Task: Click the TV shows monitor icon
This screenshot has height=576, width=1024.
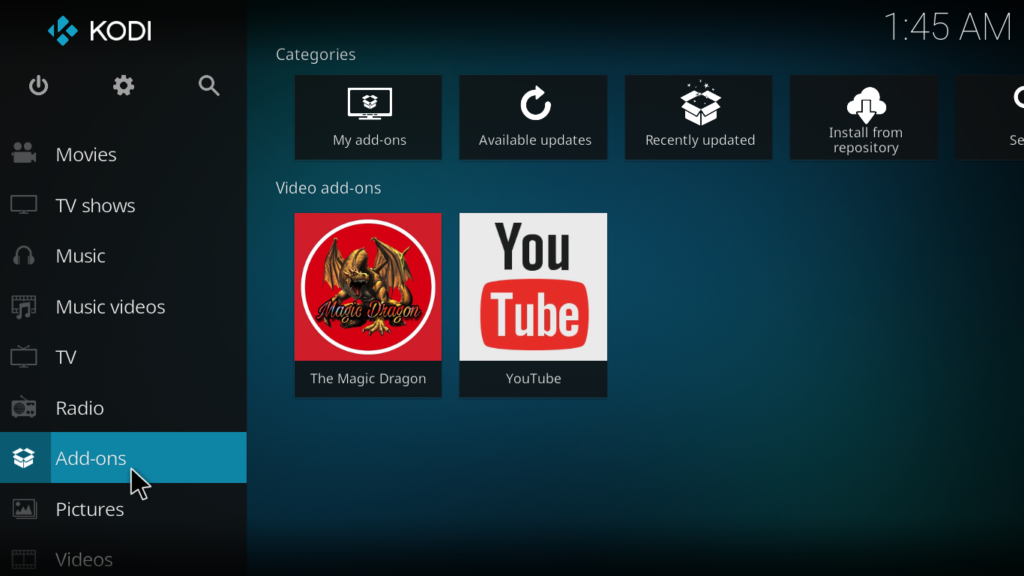Action: 24,205
